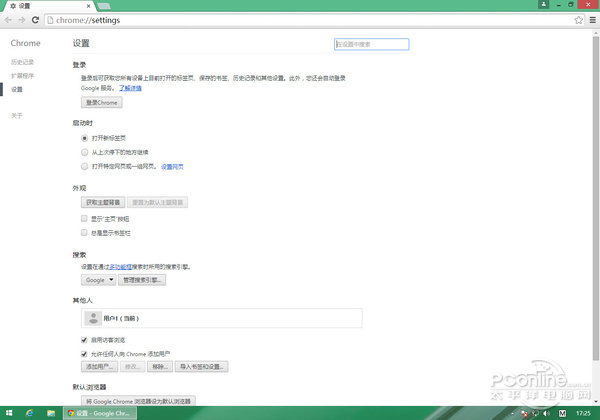The width and height of the screenshot is (600, 420).
Task: Click the 导入书签和设置 button
Action: (x=202, y=367)
